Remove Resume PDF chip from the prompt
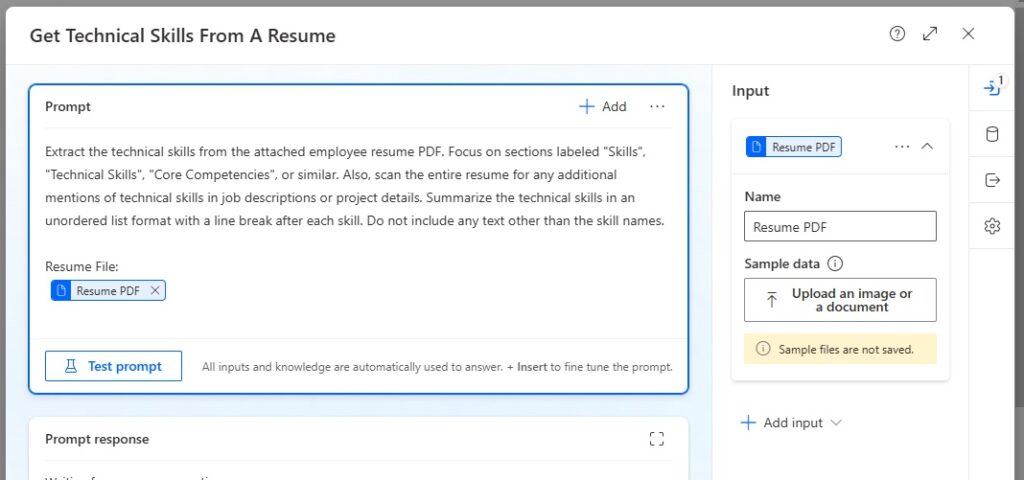This screenshot has width=1024, height=480. [155, 291]
